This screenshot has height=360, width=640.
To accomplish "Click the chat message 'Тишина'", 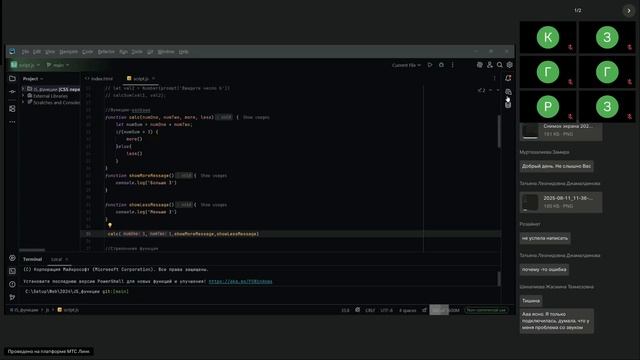I will tap(531, 301).
